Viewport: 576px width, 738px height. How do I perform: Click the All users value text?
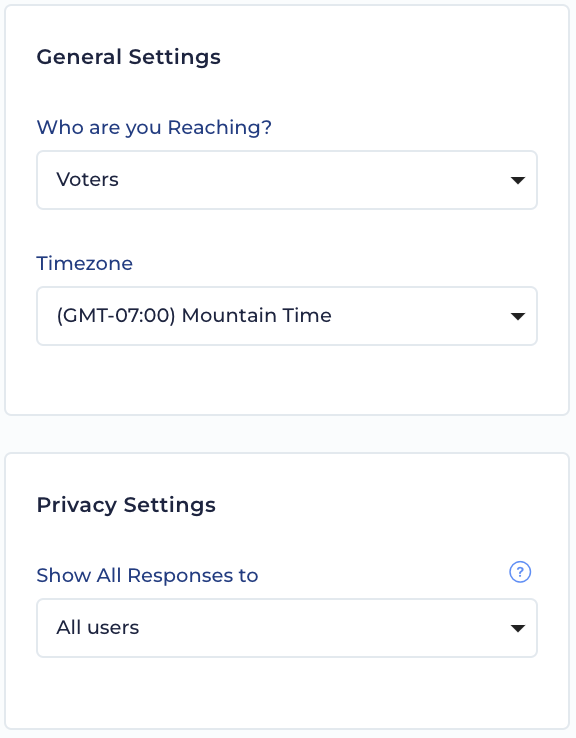click(x=98, y=627)
